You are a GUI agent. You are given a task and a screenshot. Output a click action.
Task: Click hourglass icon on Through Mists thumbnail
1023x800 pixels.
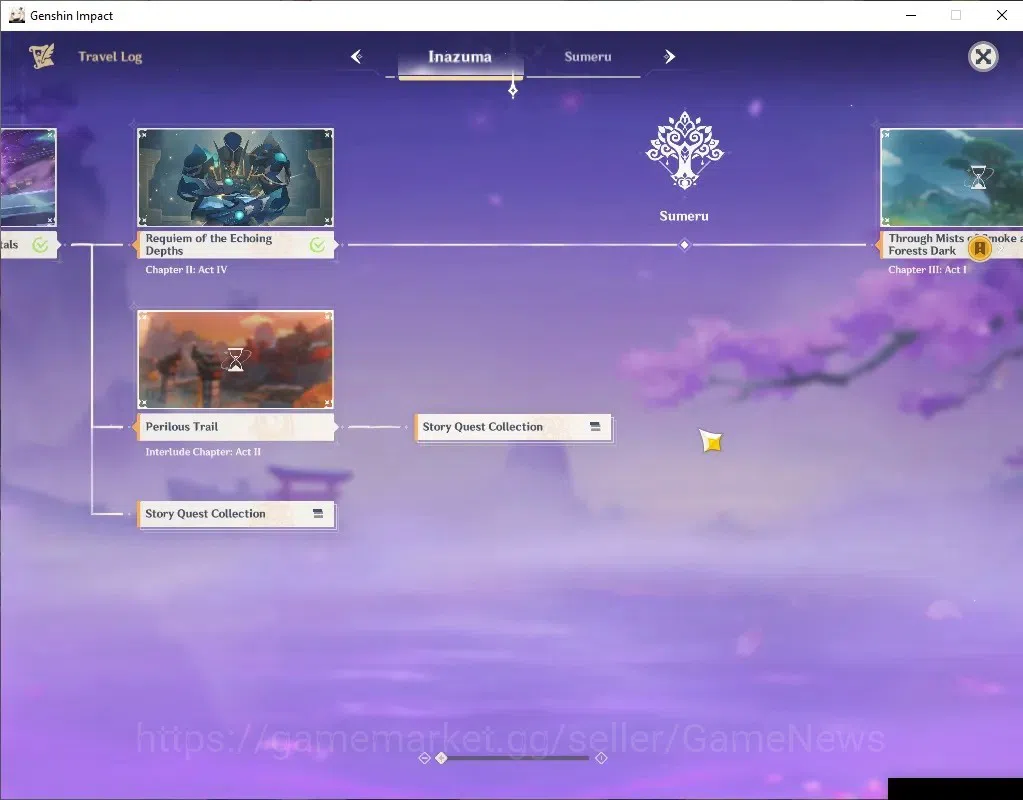978,177
